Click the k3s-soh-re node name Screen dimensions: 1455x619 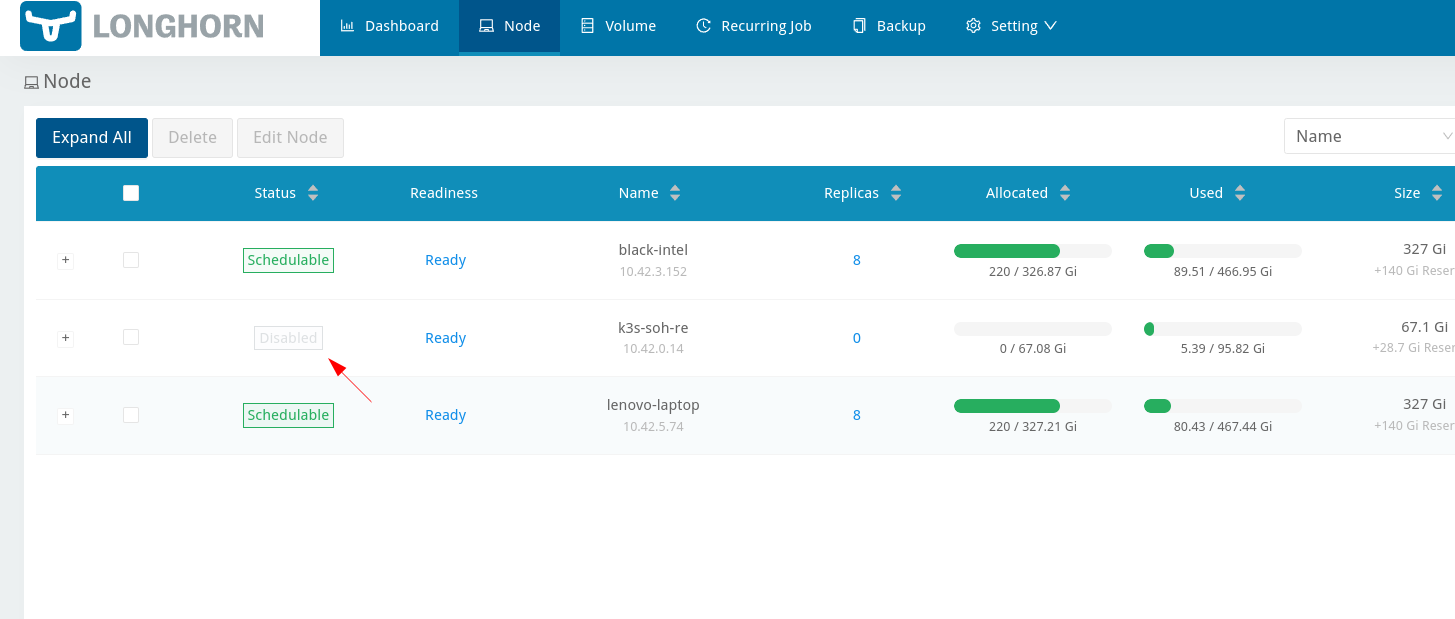tap(653, 328)
